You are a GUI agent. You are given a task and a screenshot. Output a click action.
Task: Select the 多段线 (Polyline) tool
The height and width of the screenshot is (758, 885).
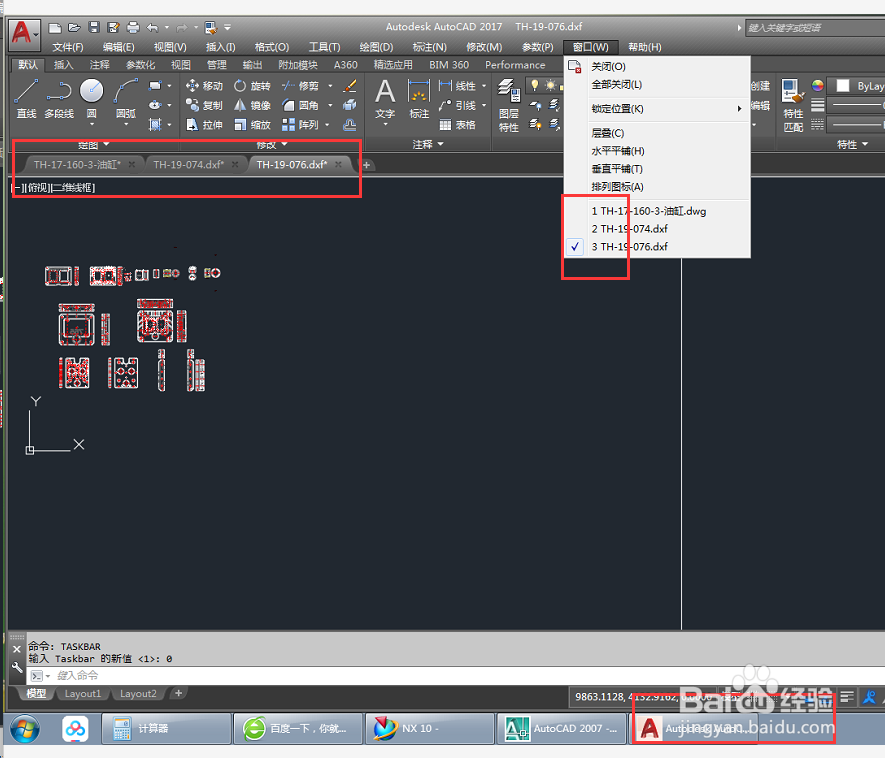(x=59, y=99)
